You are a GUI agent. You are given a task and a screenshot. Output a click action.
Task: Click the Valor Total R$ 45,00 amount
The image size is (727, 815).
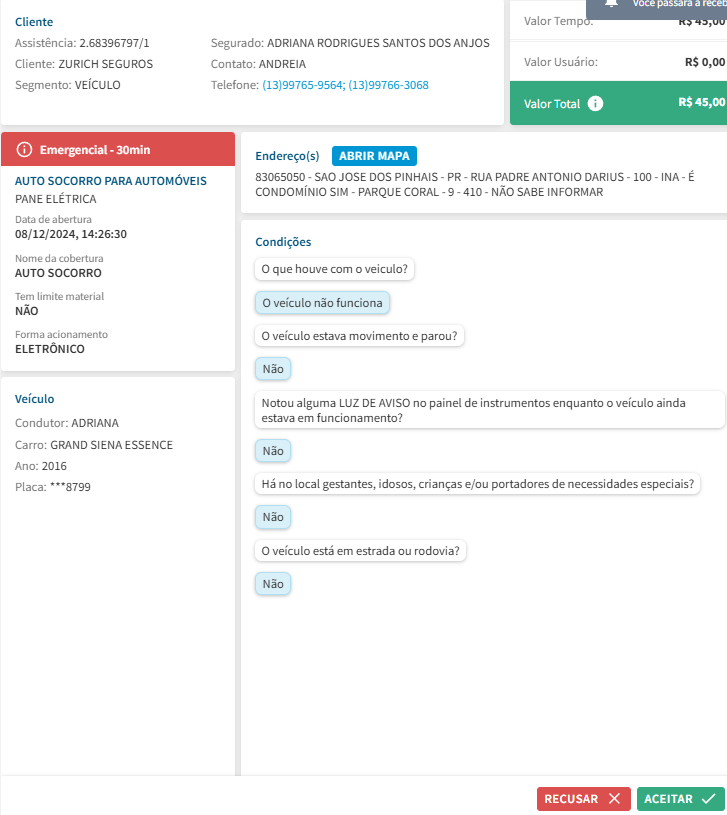tap(701, 102)
